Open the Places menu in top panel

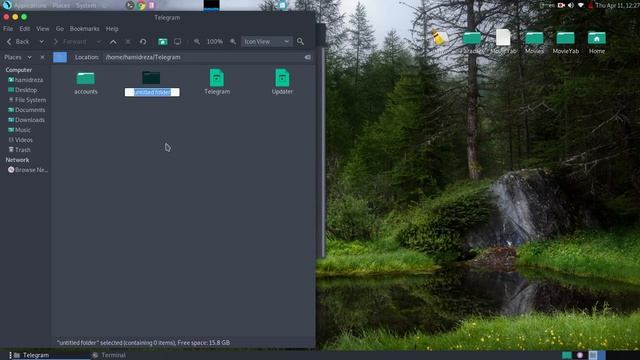coord(61,5)
